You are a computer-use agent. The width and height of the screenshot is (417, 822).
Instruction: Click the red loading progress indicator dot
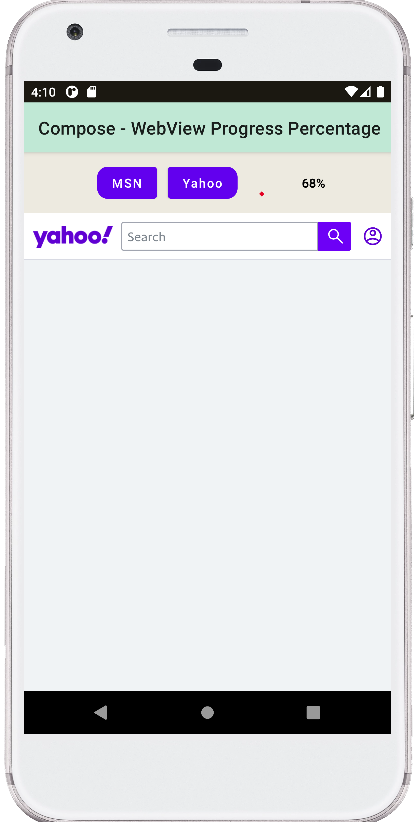point(262,194)
